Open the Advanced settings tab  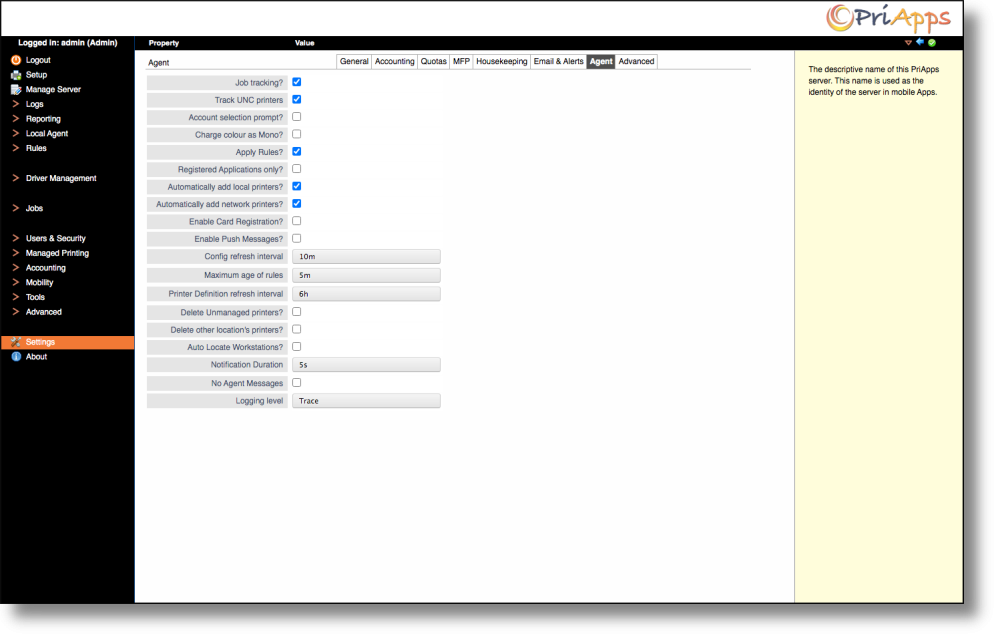636,61
